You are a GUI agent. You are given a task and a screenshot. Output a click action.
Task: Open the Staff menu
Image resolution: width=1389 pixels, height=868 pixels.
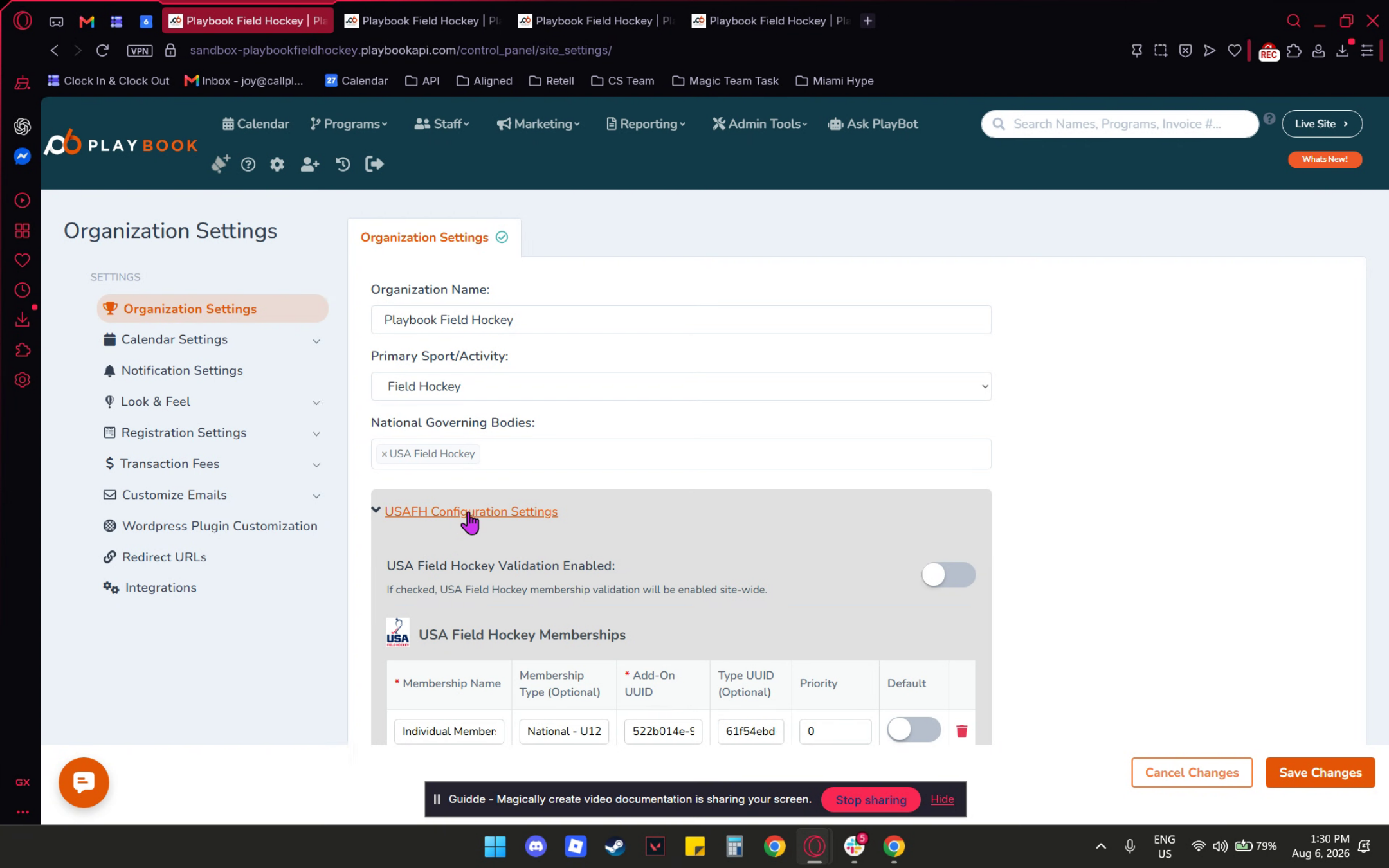442,123
